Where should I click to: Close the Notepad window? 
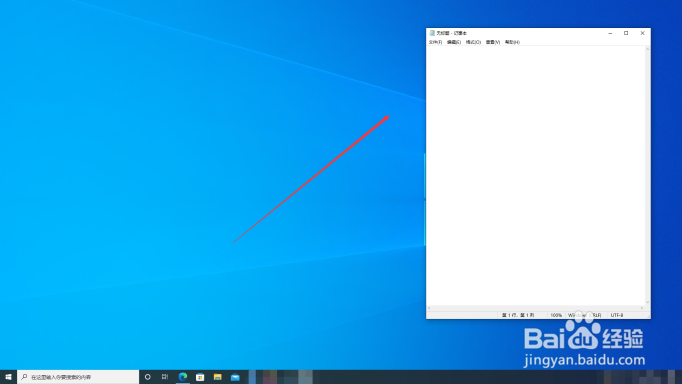[642, 33]
